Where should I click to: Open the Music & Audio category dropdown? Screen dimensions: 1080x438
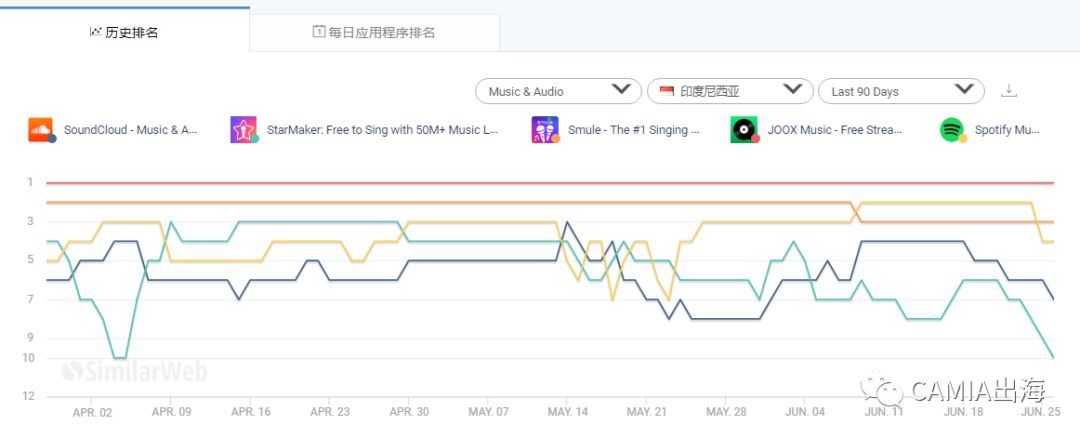tap(558, 91)
